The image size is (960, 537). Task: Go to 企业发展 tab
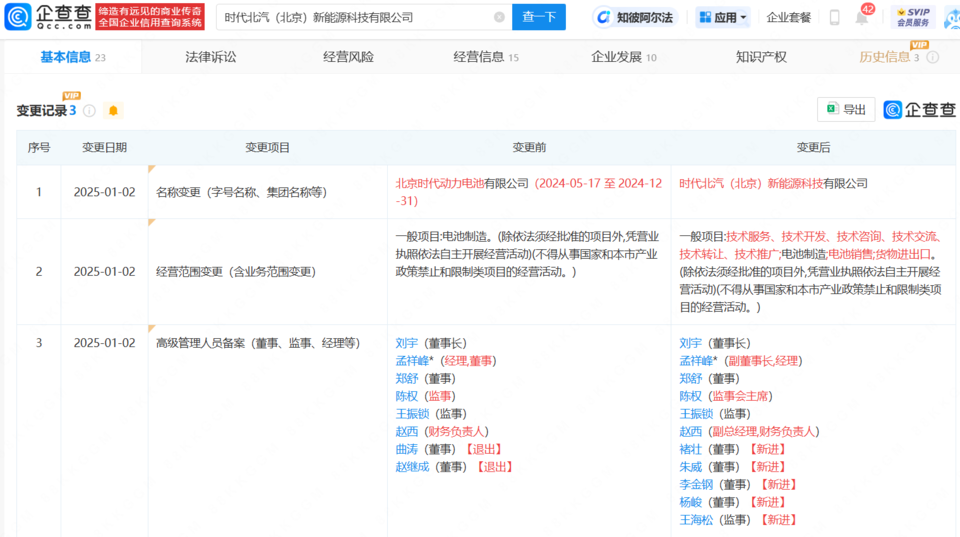pyautogui.click(x=623, y=57)
